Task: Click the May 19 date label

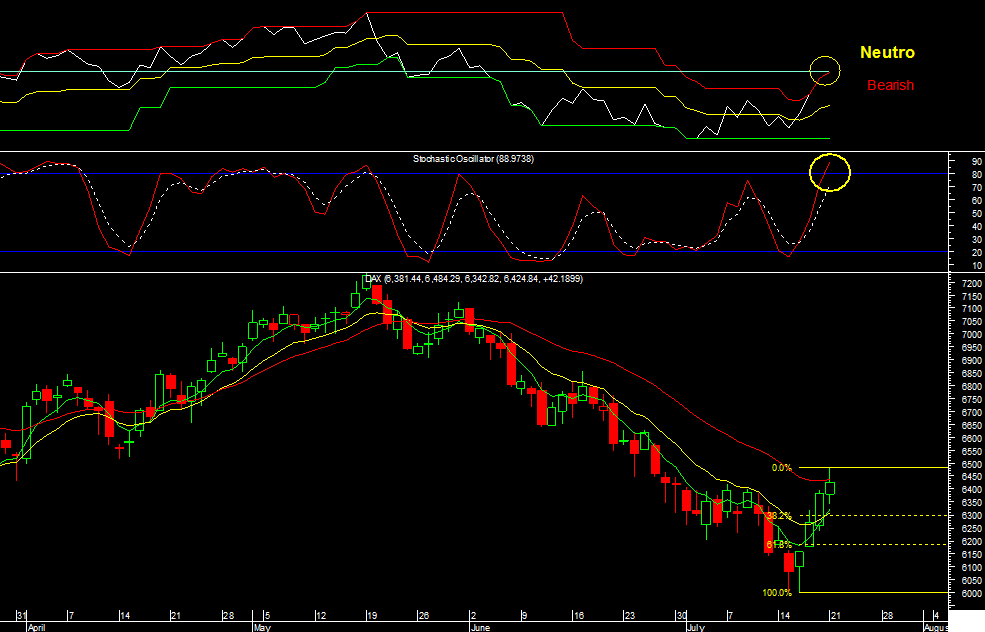Action: pyautogui.click(x=372, y=616)
